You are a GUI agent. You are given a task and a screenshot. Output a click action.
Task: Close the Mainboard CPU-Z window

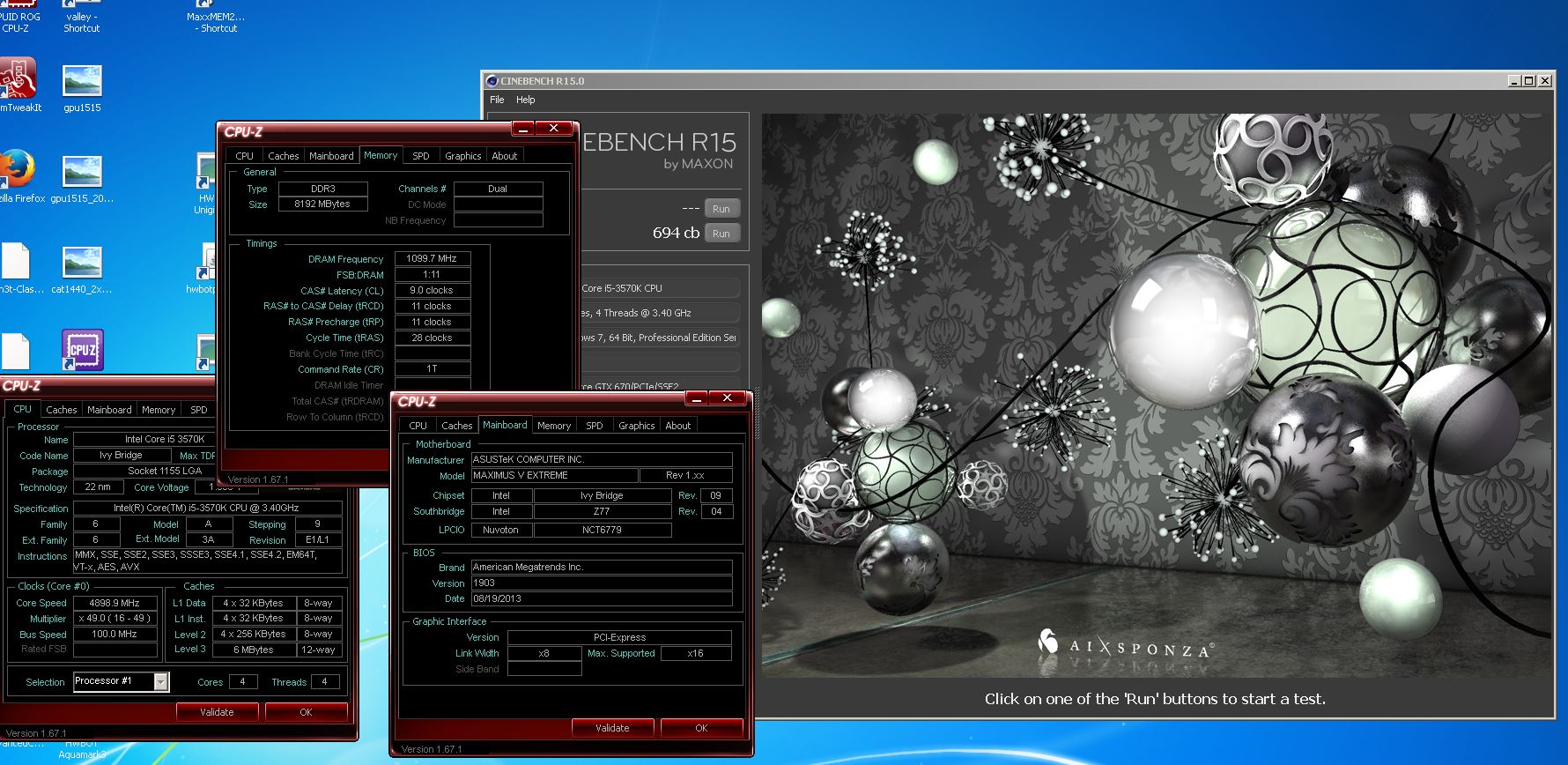tap(728, 398)
